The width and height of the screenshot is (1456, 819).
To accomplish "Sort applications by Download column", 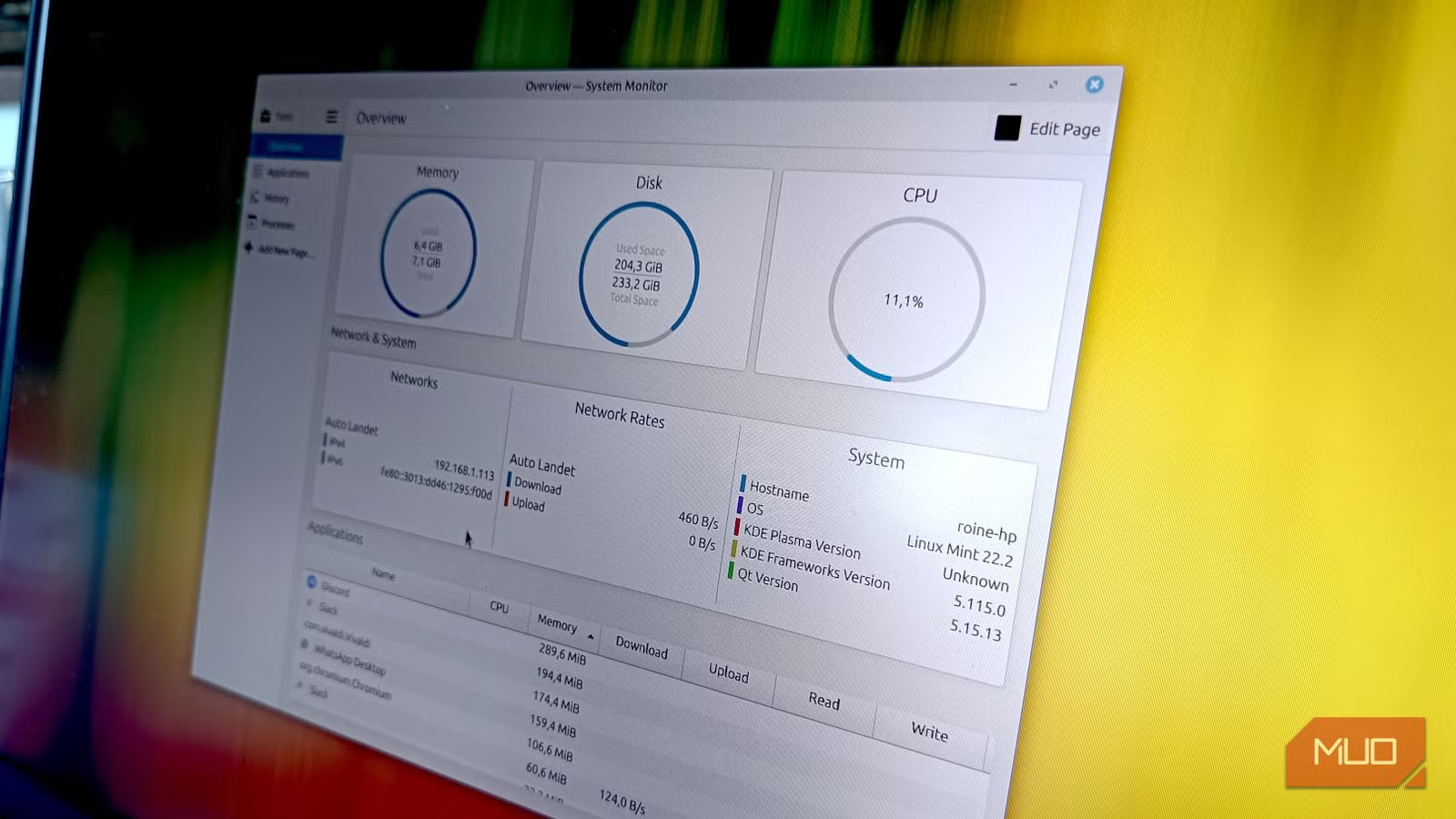I will coord(642,648).
